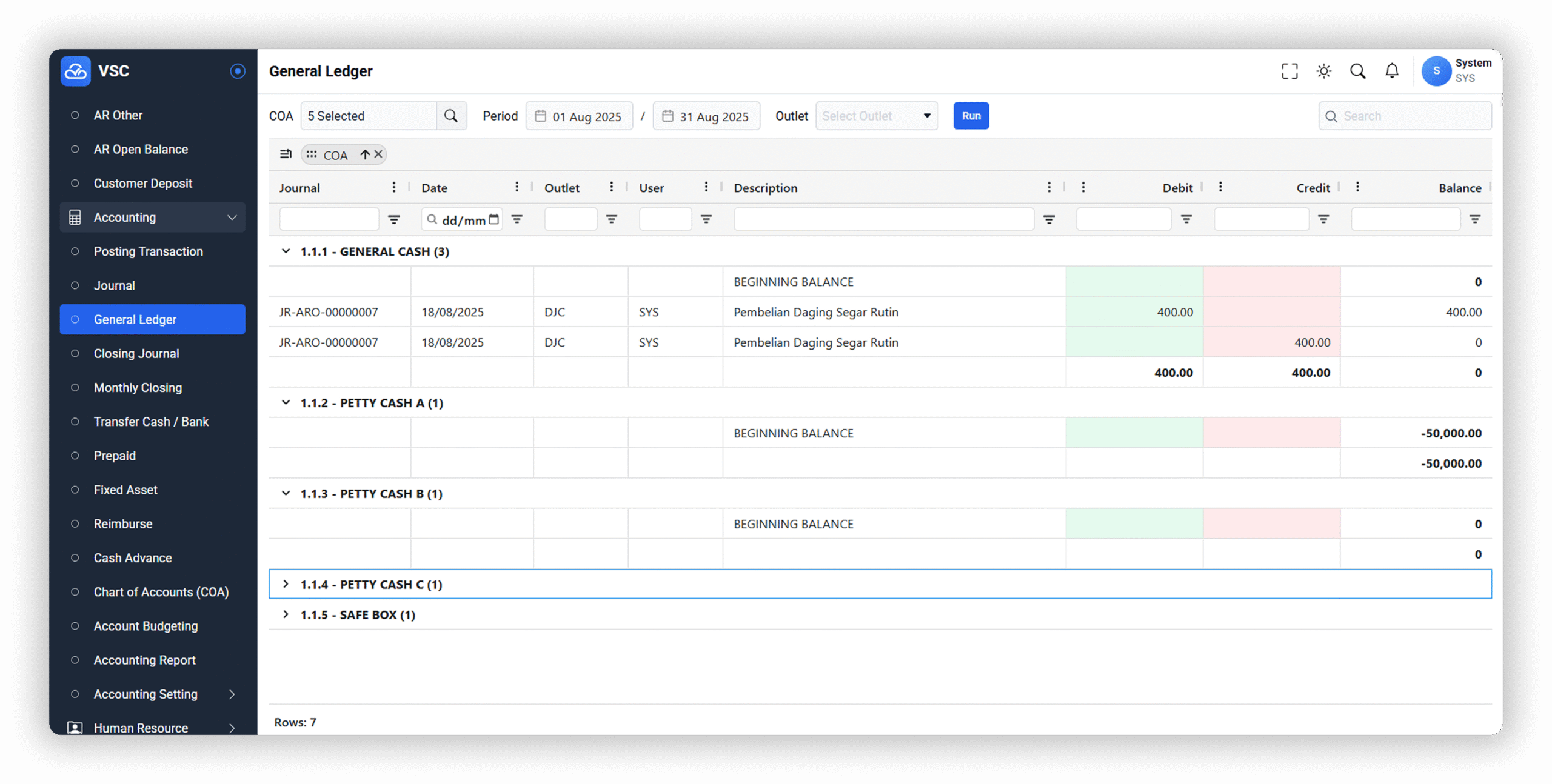Click the COA lookup search icon
The image size is (1552, 784).
point(450,116)
